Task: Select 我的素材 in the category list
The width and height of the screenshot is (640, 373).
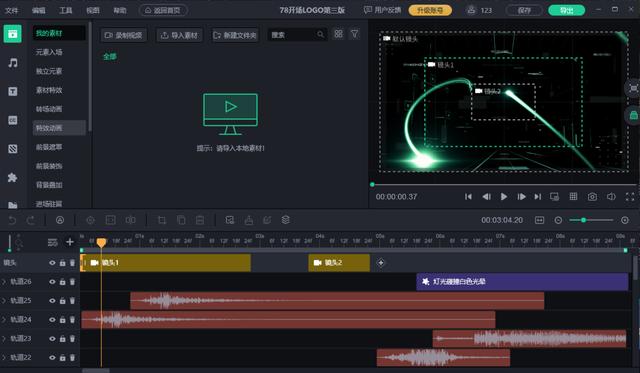Action: (x=59, y=33)
